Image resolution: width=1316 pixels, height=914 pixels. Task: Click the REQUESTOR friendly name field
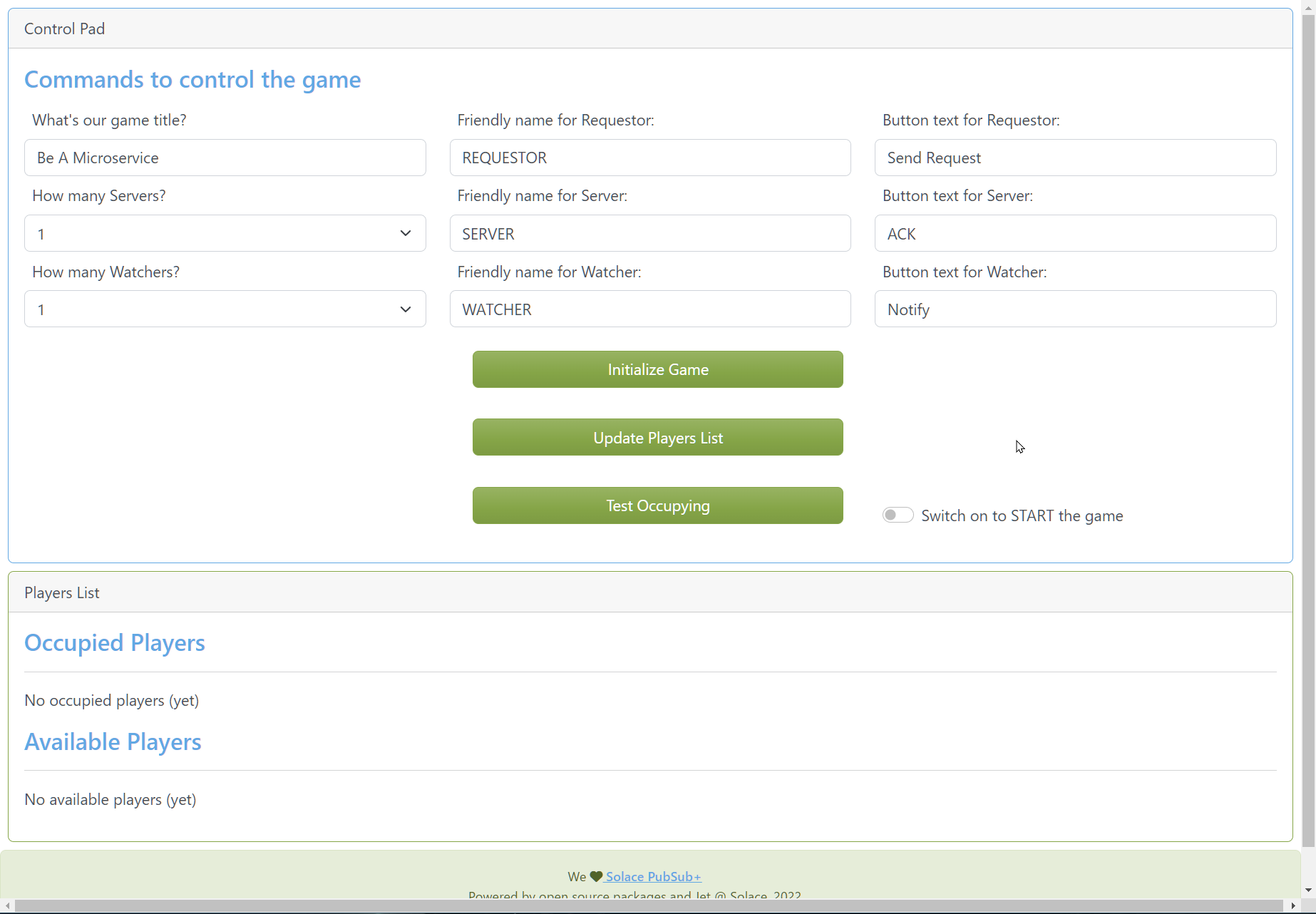(649, 158)
